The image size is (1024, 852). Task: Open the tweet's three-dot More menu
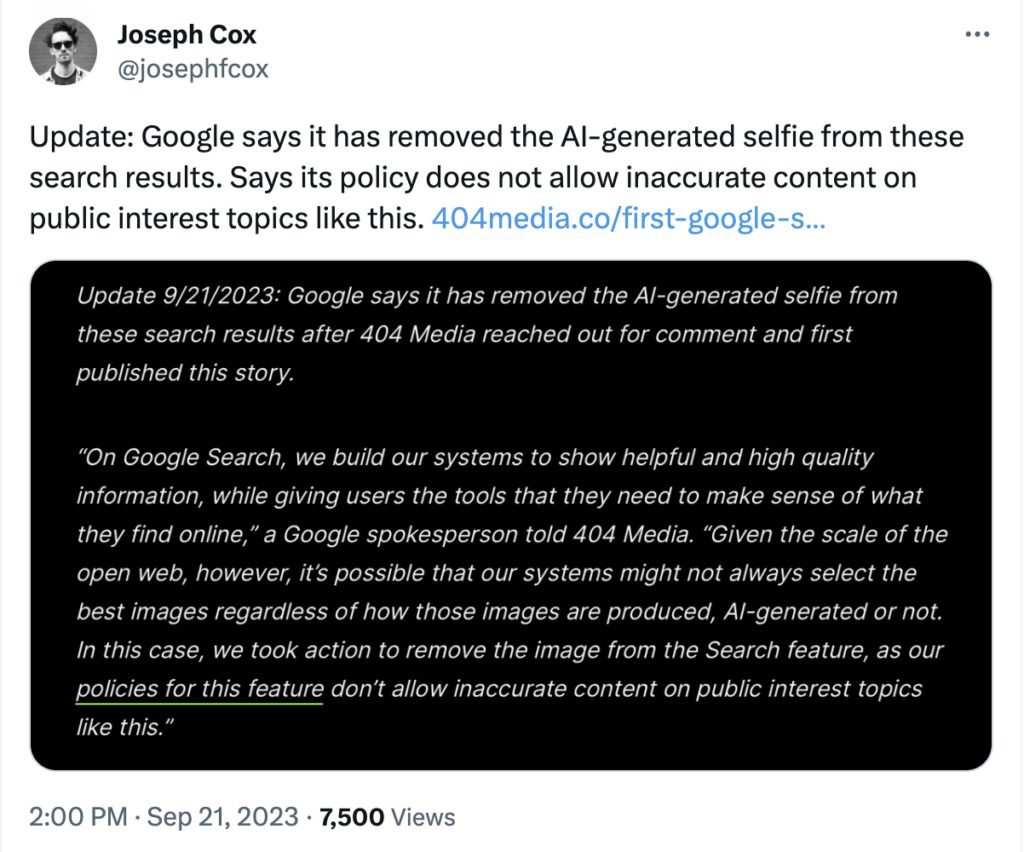977,35
